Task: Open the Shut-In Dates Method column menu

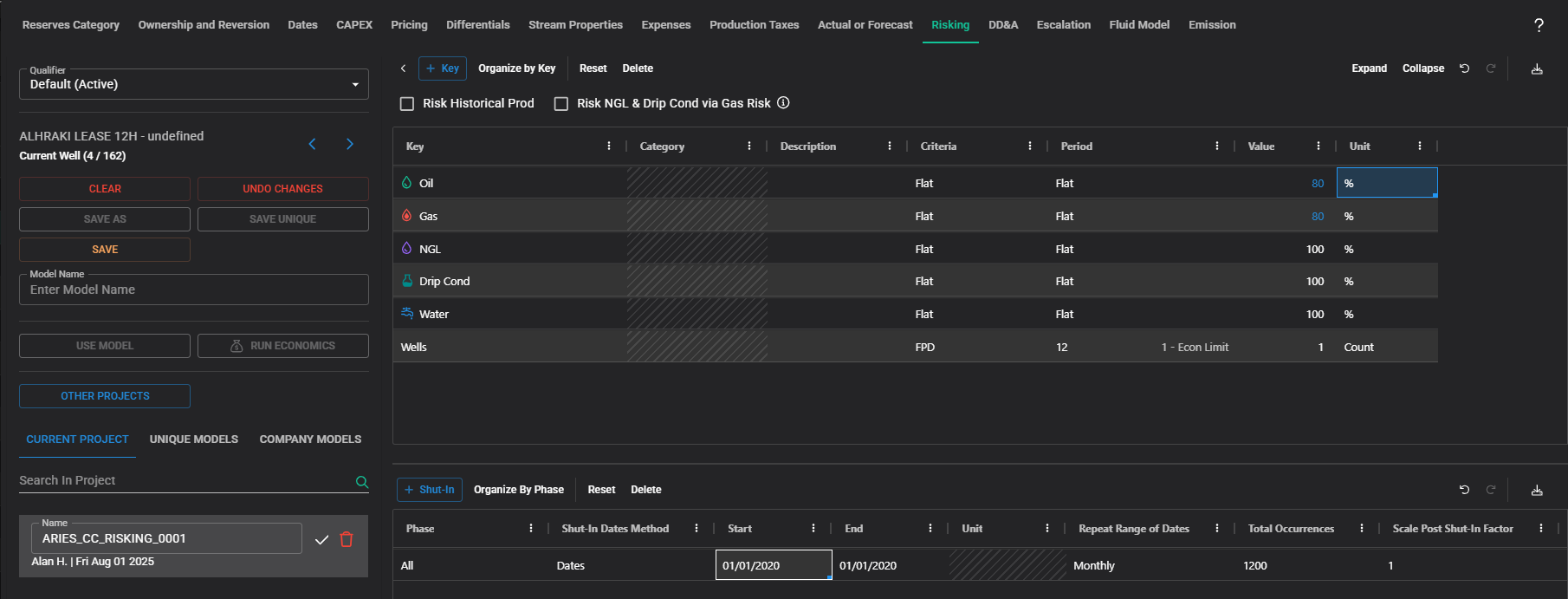Action: click(697, 529)
